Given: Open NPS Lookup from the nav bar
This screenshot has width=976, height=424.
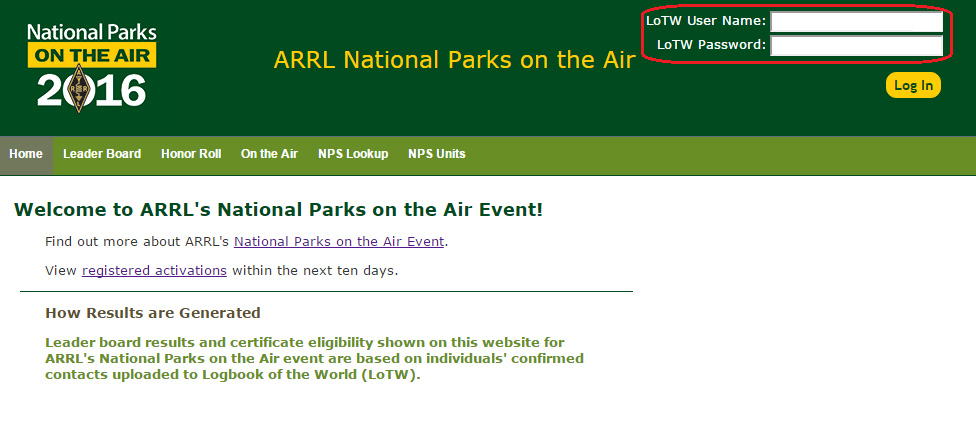Looking at the screenshot, I should coord(353,154).
